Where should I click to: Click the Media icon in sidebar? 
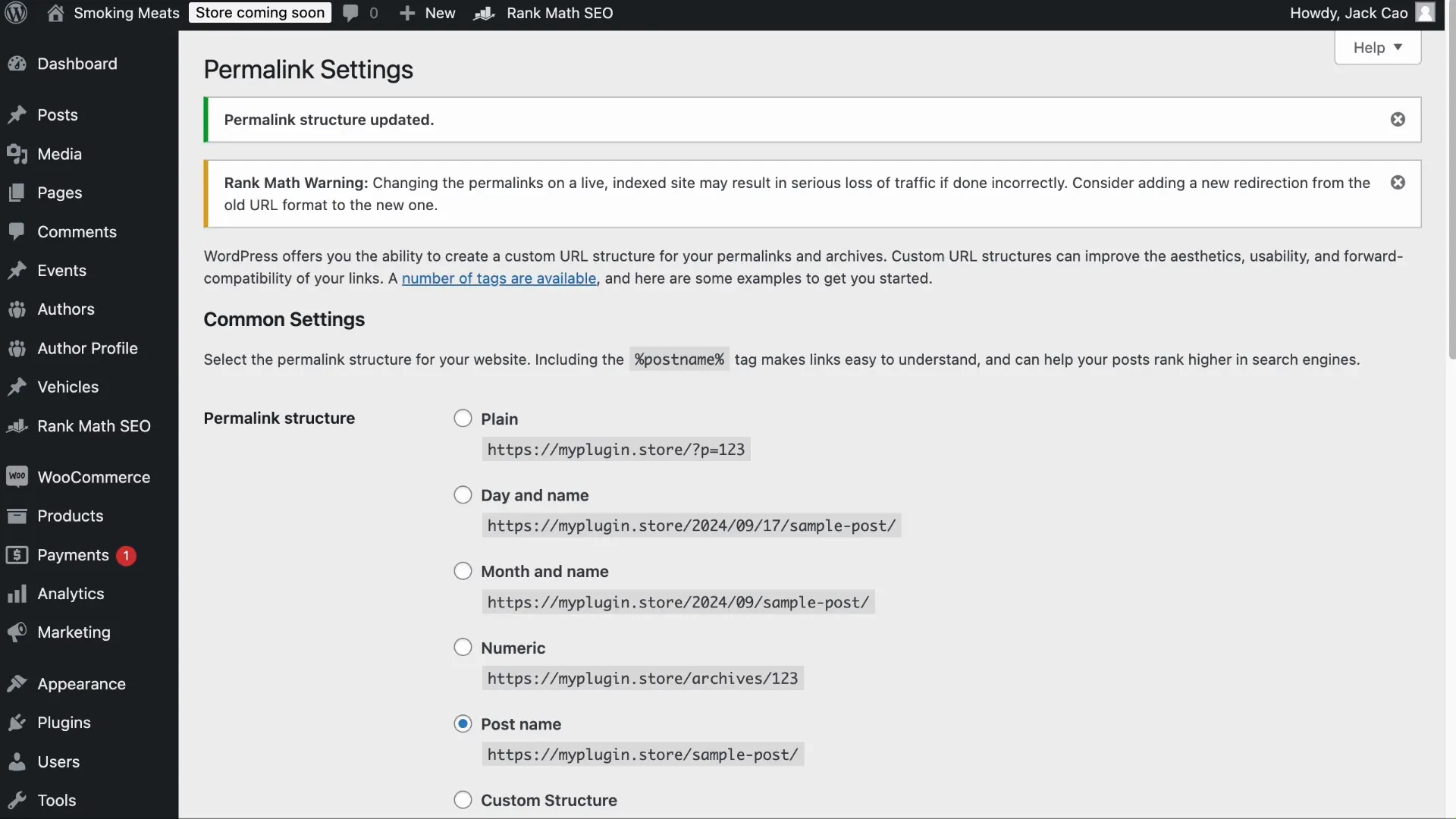coord(17,154)
